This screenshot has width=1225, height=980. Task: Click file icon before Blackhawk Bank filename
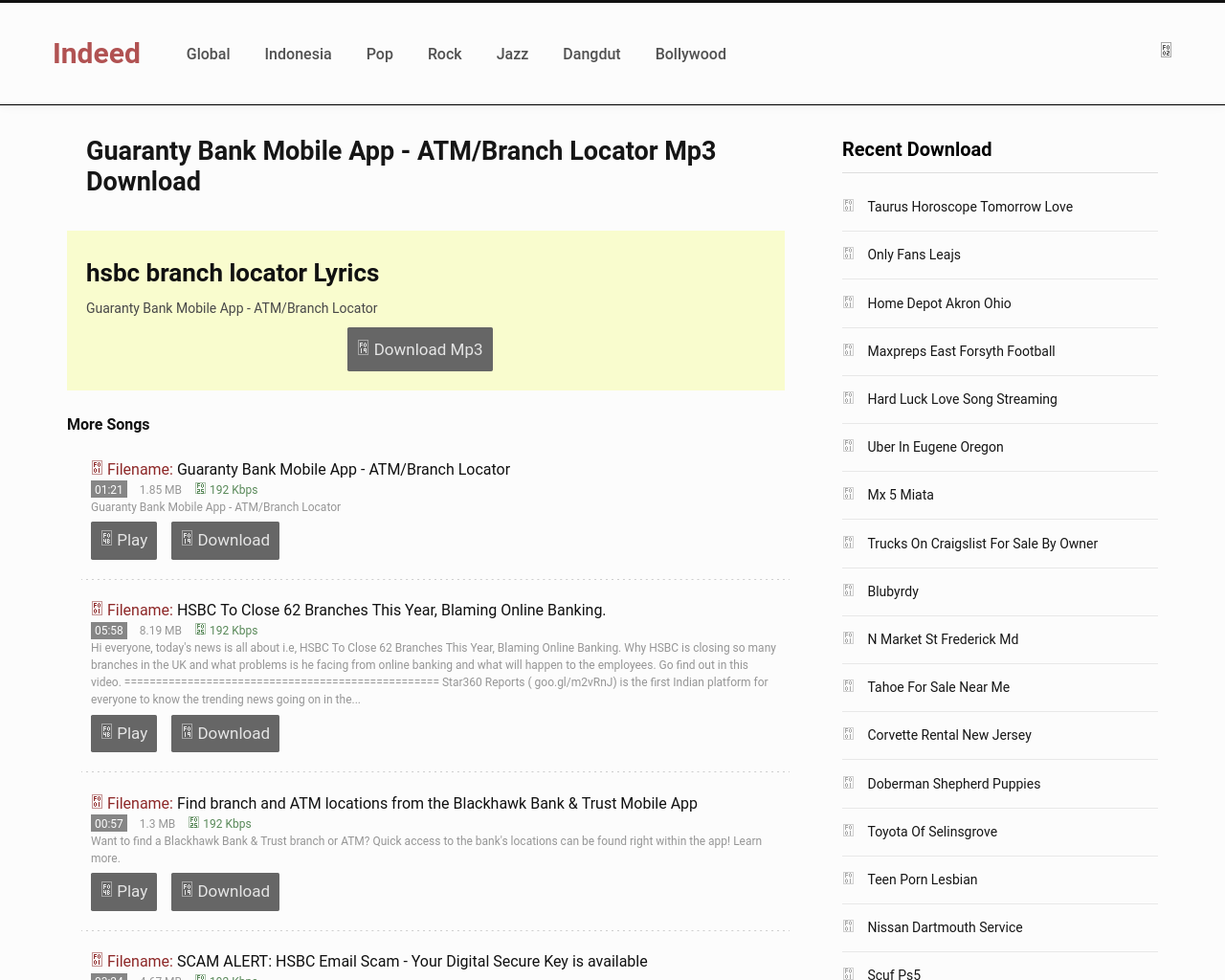click(97, 802)
